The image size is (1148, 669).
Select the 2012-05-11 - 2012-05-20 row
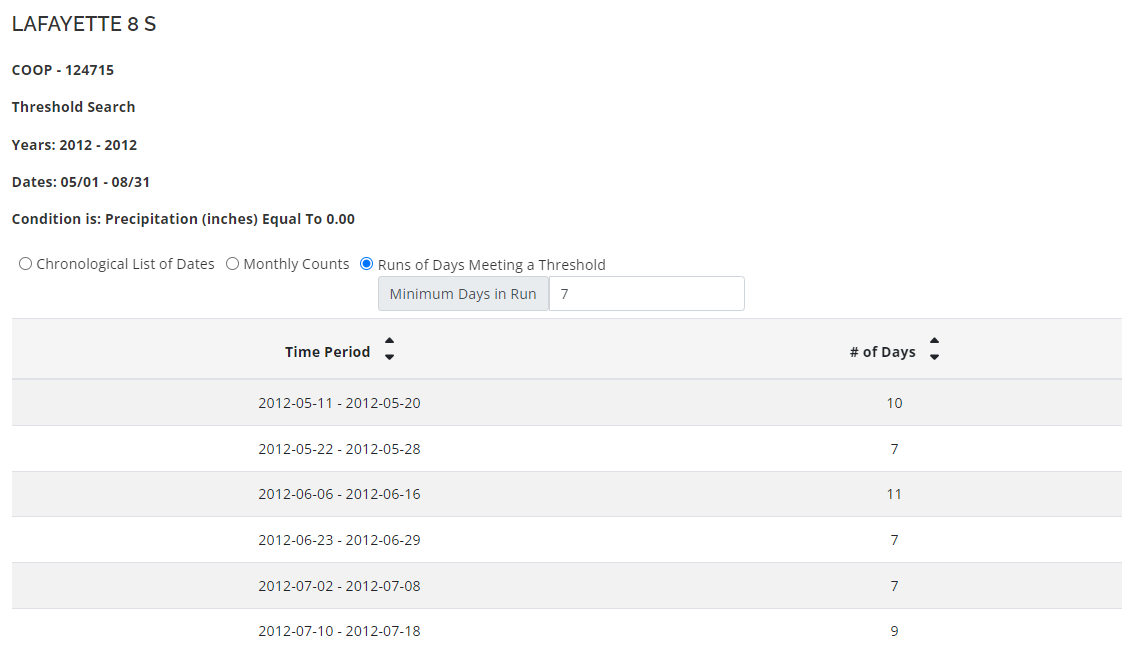click(x=339, y=403)
